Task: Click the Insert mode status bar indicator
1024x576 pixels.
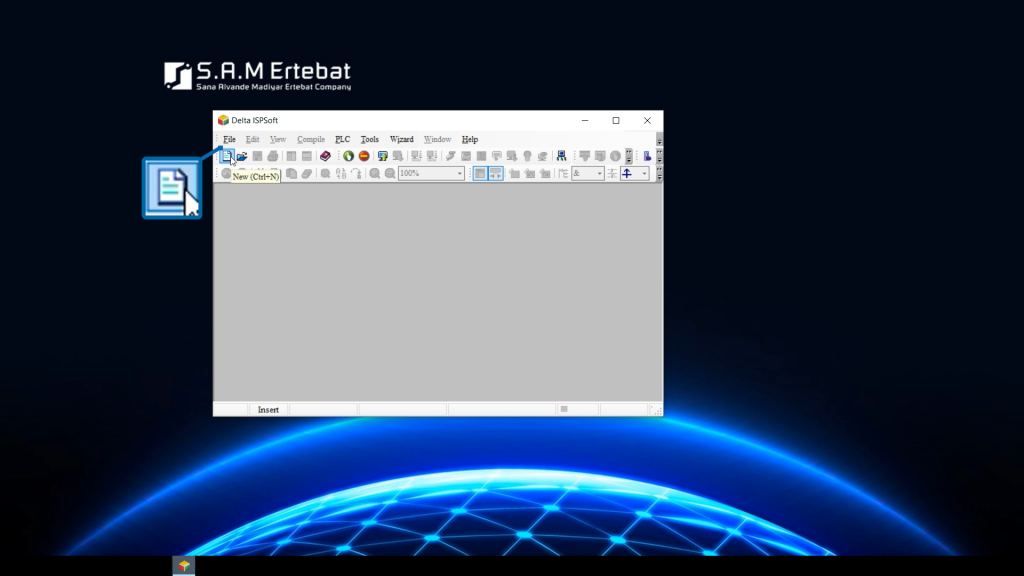Action: (x=268, y=409)
